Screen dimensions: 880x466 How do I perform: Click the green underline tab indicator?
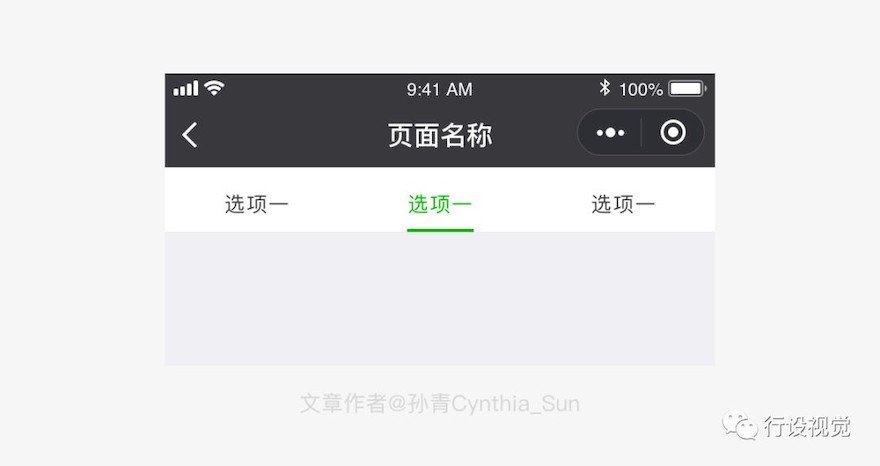tap(440, 230)
